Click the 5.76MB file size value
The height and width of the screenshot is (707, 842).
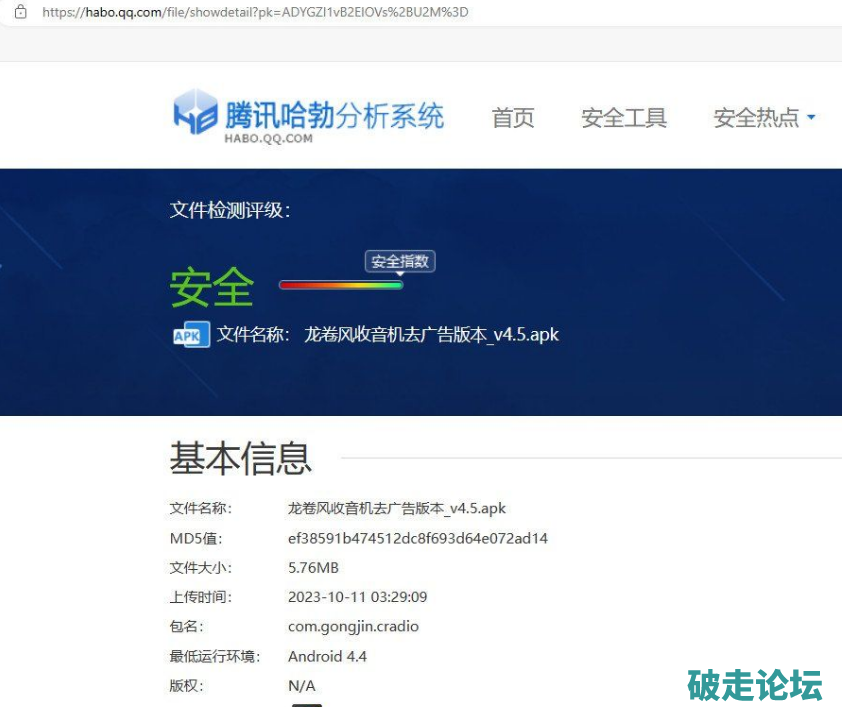coord(313,568)
